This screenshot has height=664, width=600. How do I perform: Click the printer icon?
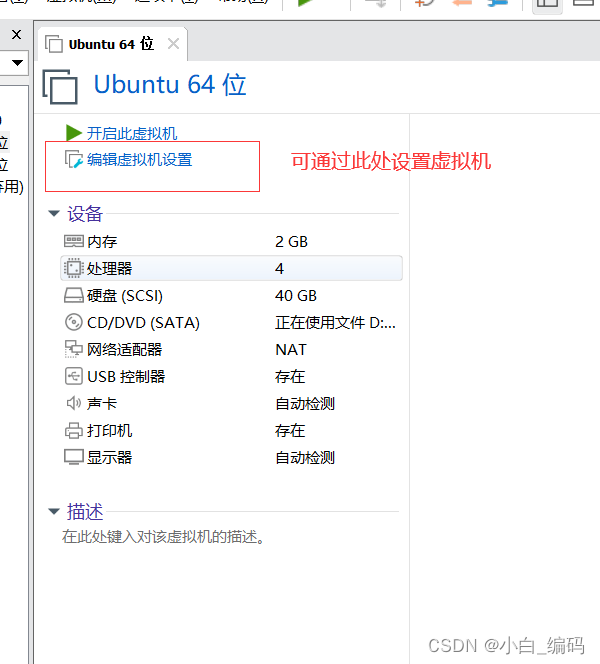click(74, 431)
